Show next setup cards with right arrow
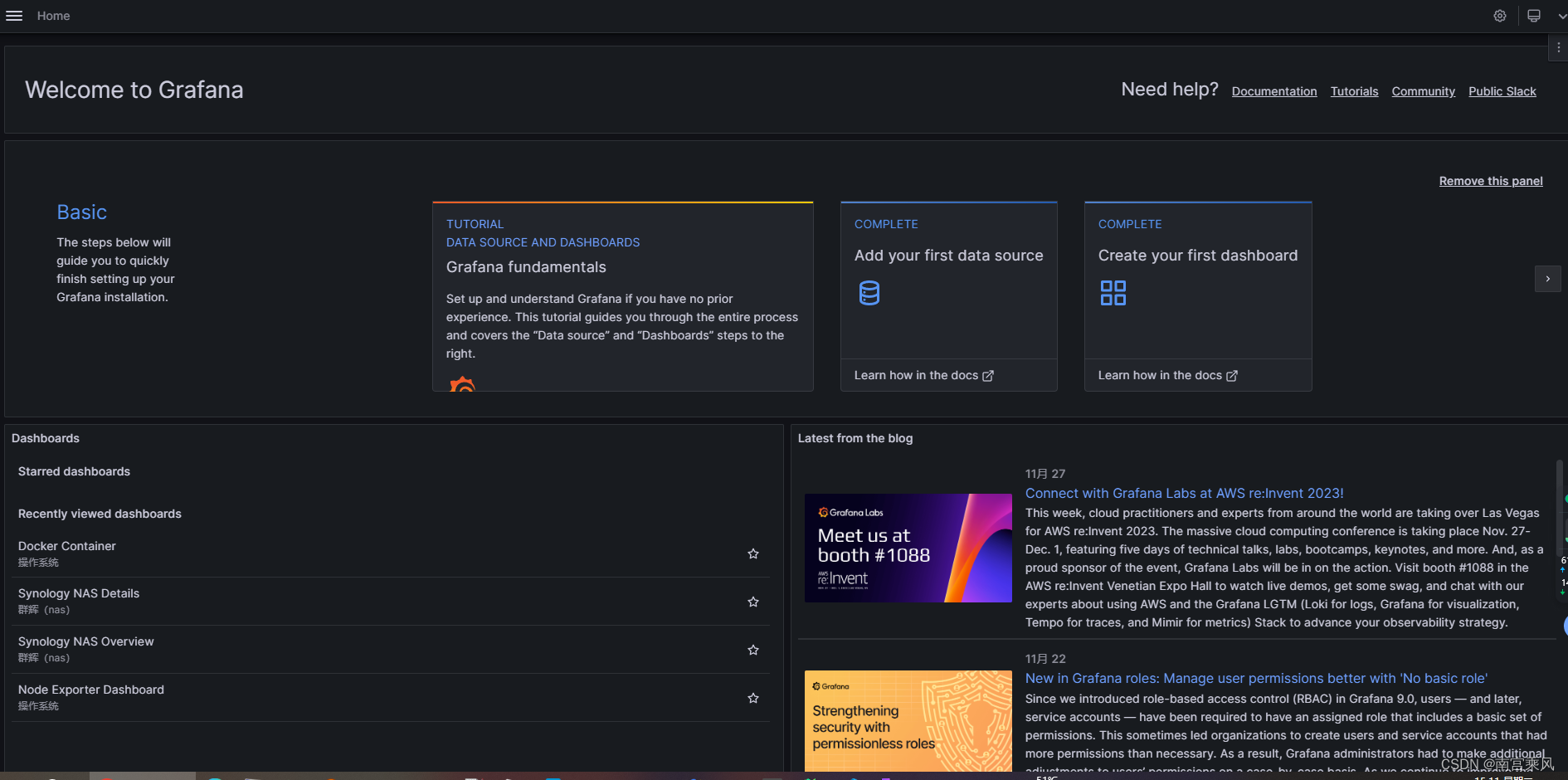Image resolution: width=1568 pixels, height=780 pixels. tap(1547, 279)
